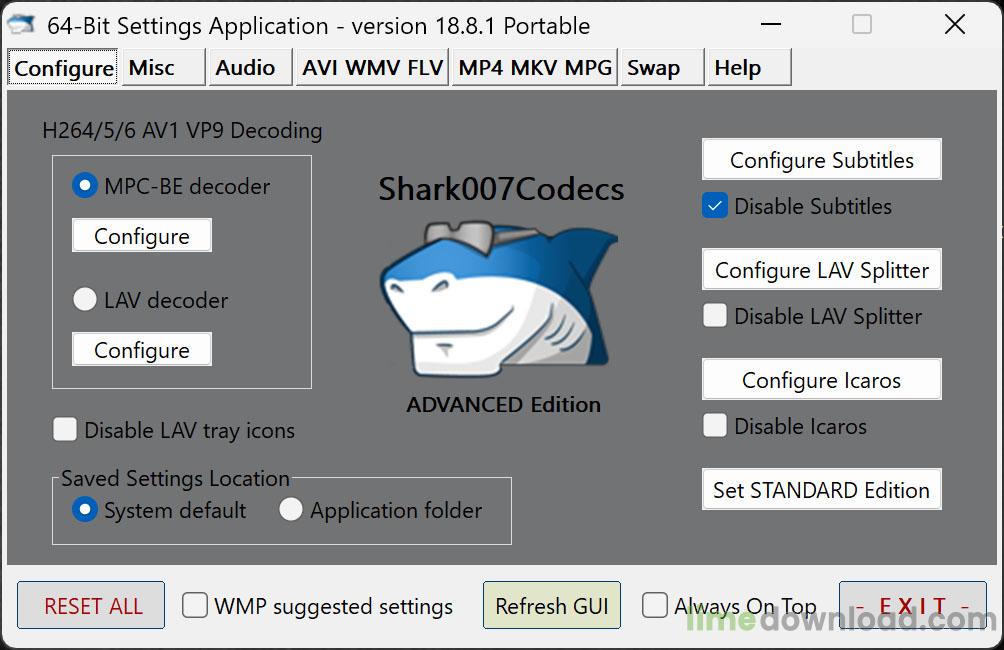Screen dimensions: 1004x650
Task: Select the MPC-BE decoder option
Action: pos(85,186)
